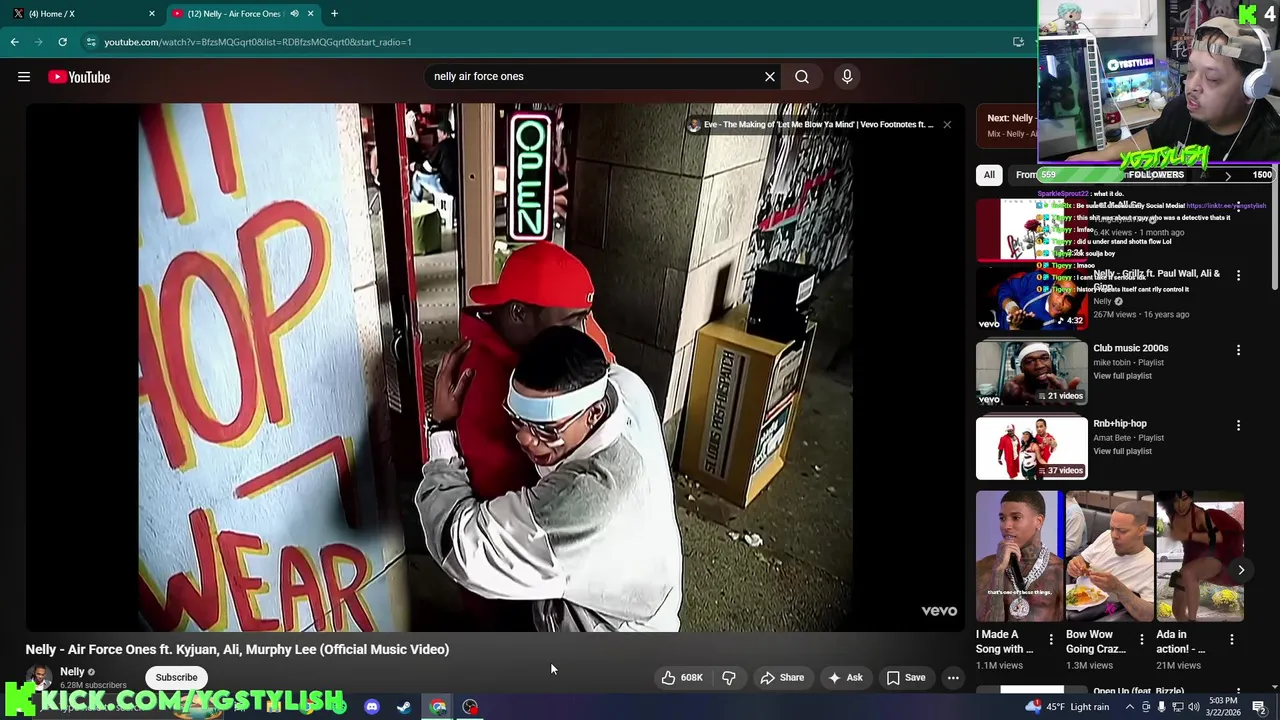Click the youtube.com address bar URL
Image resolution: width=1280 pixels, height=720 pixels.
[x=258, y=42]
